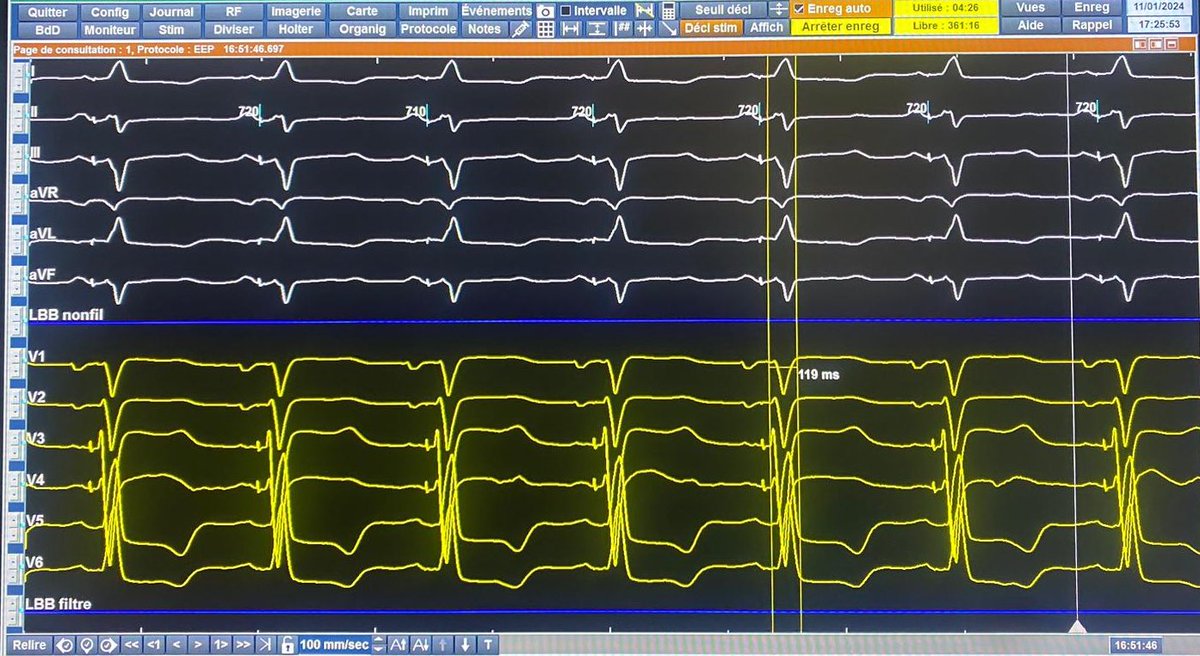Click the 100 mm/sec speed field

click(334, 645)
